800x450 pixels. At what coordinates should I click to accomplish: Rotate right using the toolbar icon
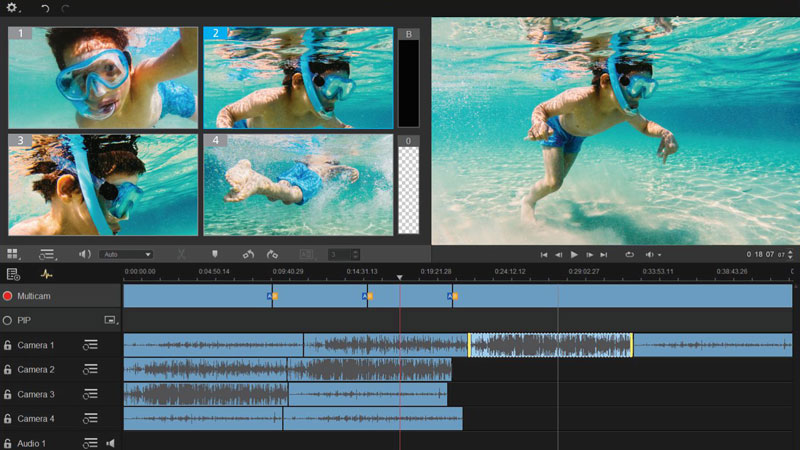(272, 254)
